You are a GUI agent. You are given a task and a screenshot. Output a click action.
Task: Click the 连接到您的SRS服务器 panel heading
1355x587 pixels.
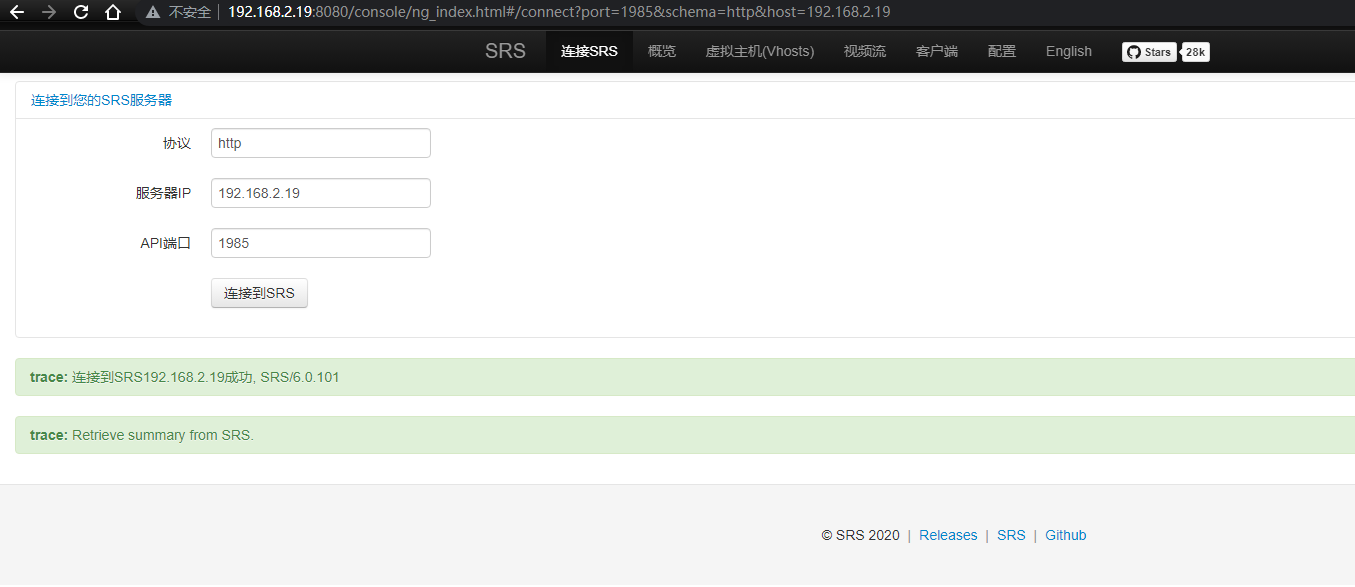point(101,100)
